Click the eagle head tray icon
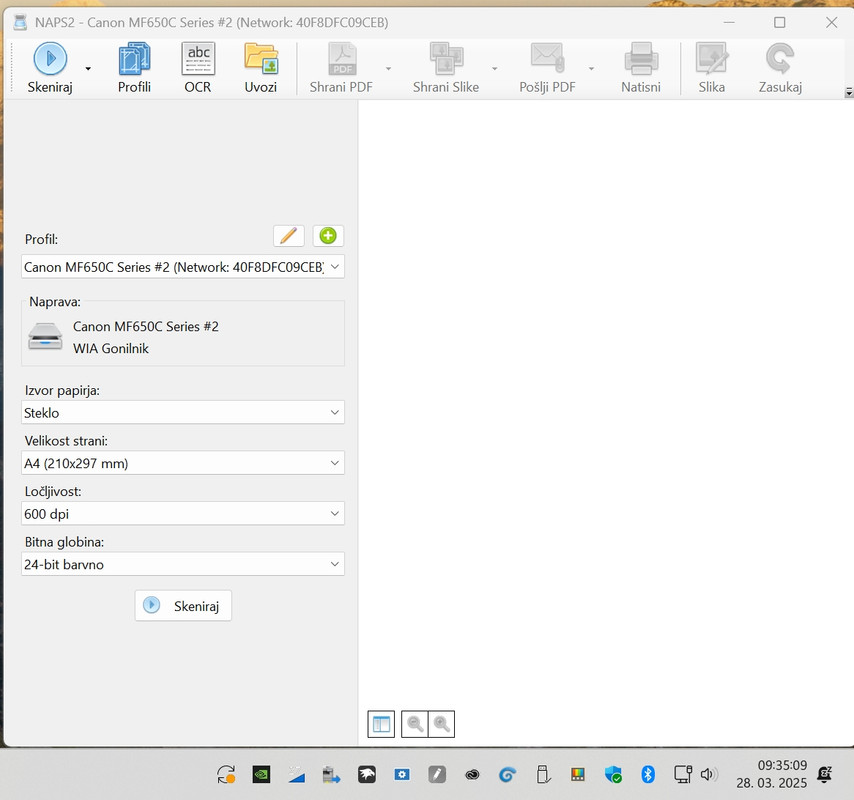The height and width of the screenshot is (800, 854). (367, 774)
